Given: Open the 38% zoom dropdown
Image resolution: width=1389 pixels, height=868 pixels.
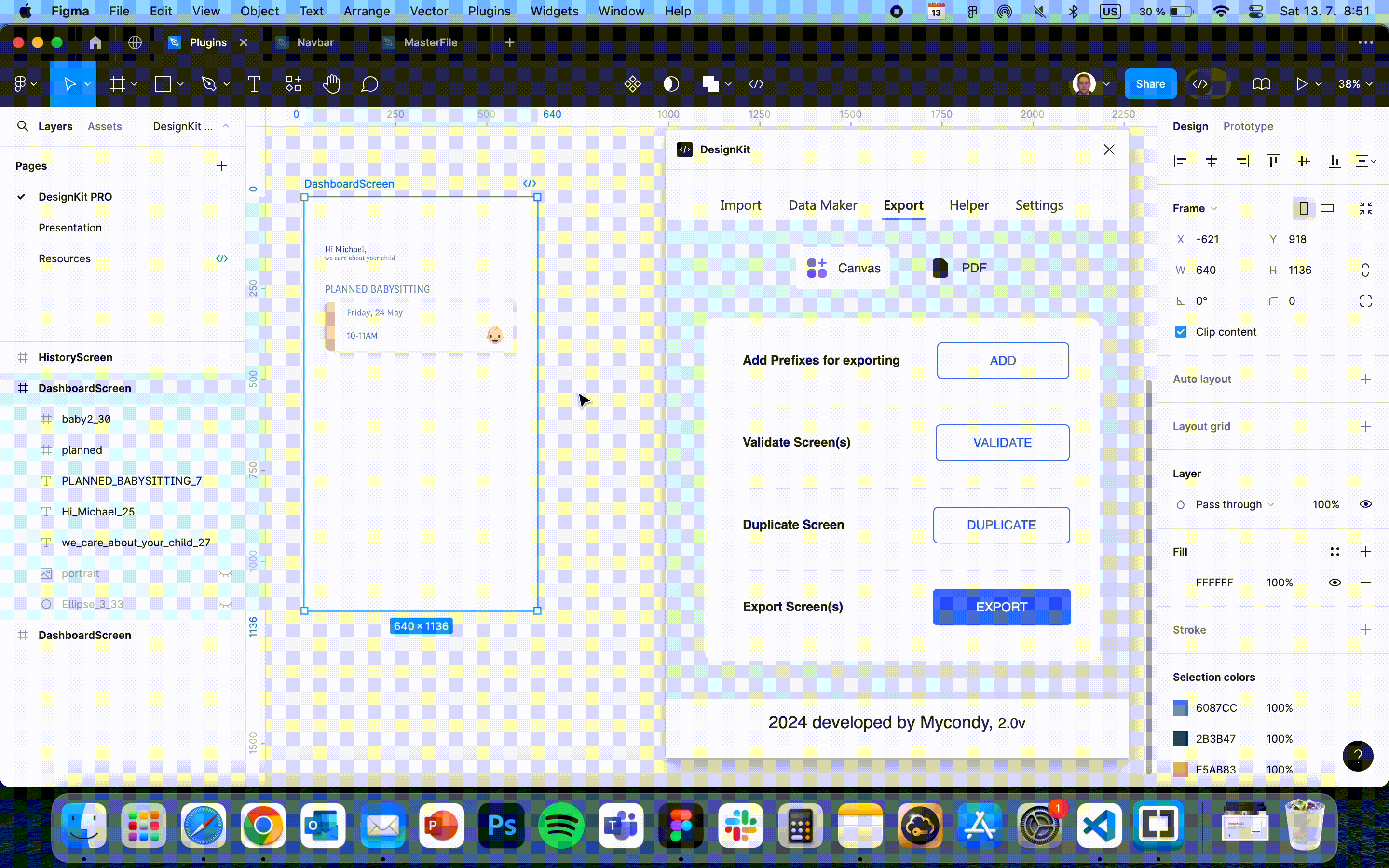Looking at the screenshot, I should tap(1355, 84).
